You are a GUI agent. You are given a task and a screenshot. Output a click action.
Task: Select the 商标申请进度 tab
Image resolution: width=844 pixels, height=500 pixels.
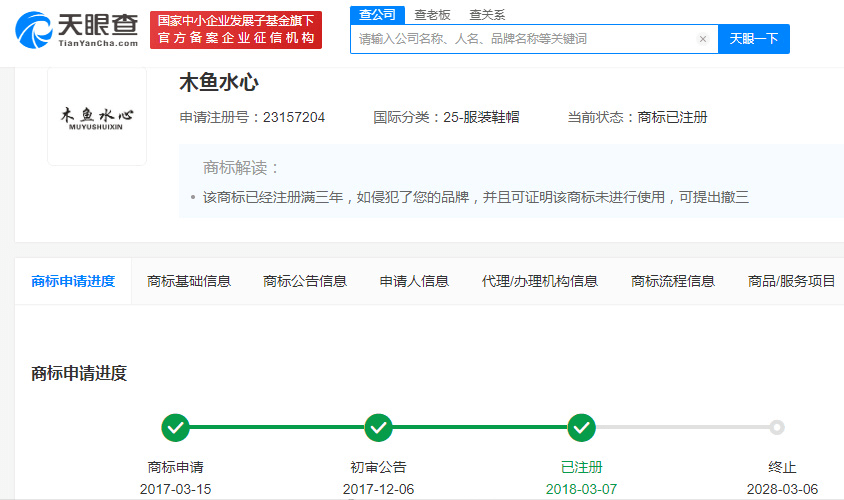(73, 281)
